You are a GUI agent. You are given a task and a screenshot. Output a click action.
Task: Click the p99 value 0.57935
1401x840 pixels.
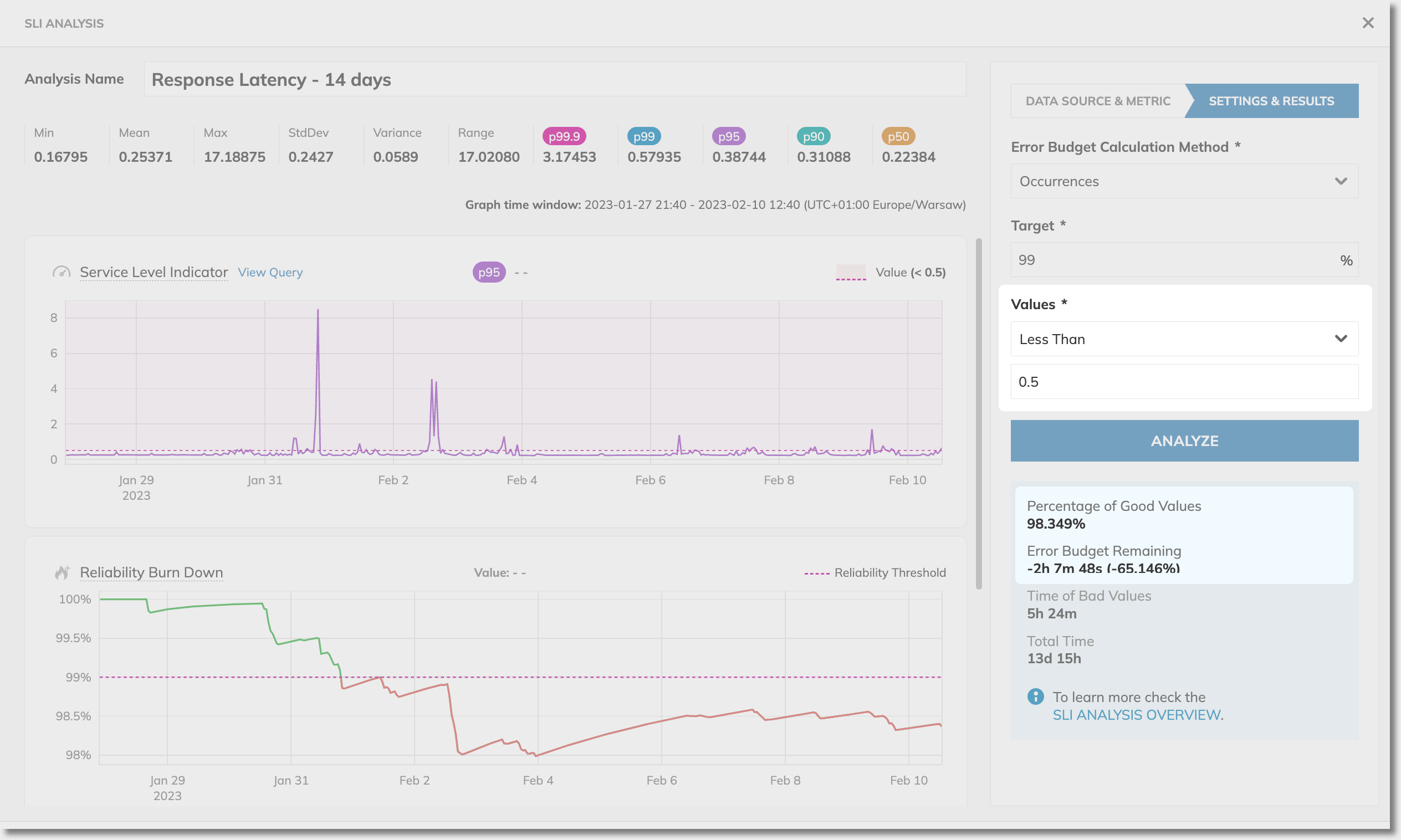click(x=655, y=157)
